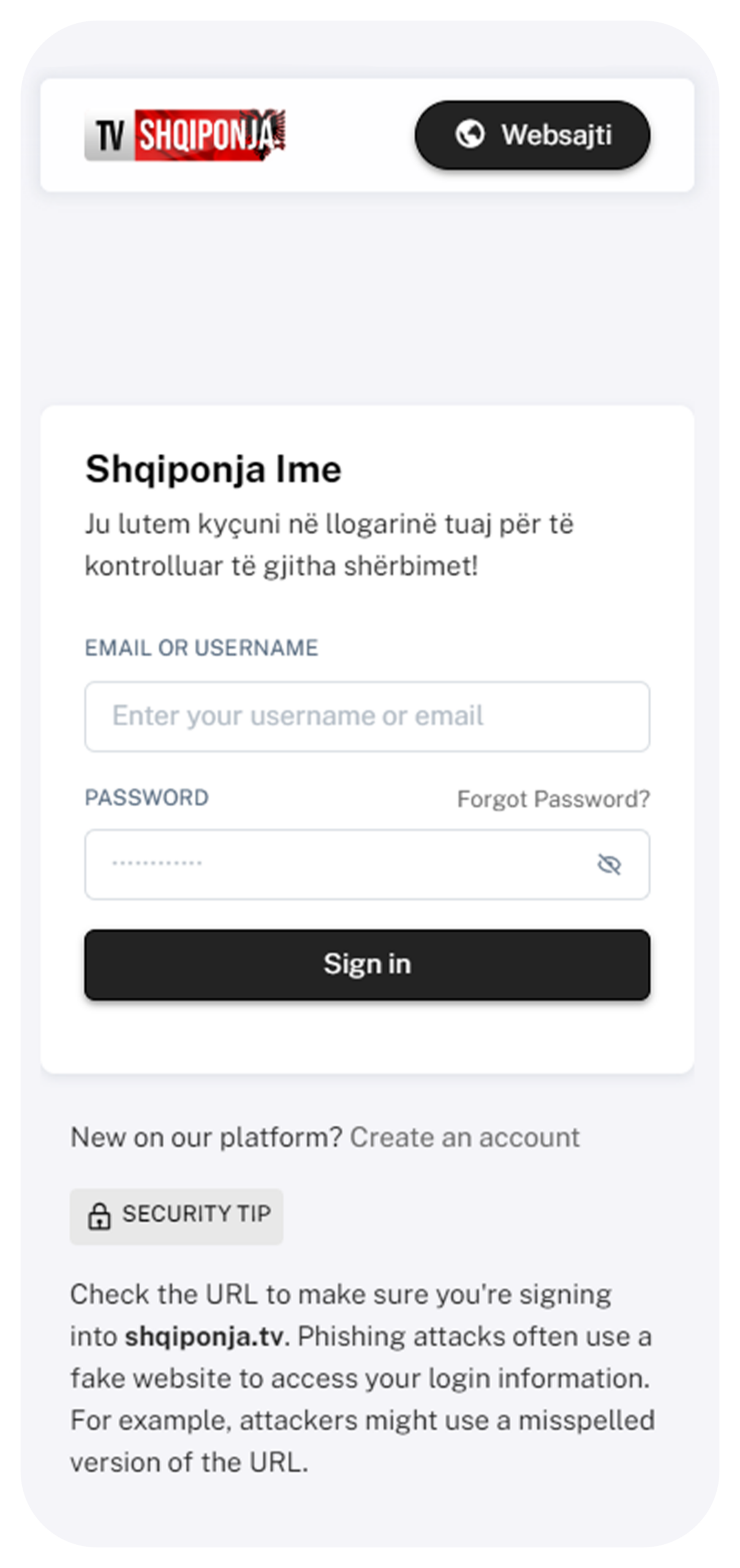
Task: Follow the Create an account link
Action: tap(464, 1137)
